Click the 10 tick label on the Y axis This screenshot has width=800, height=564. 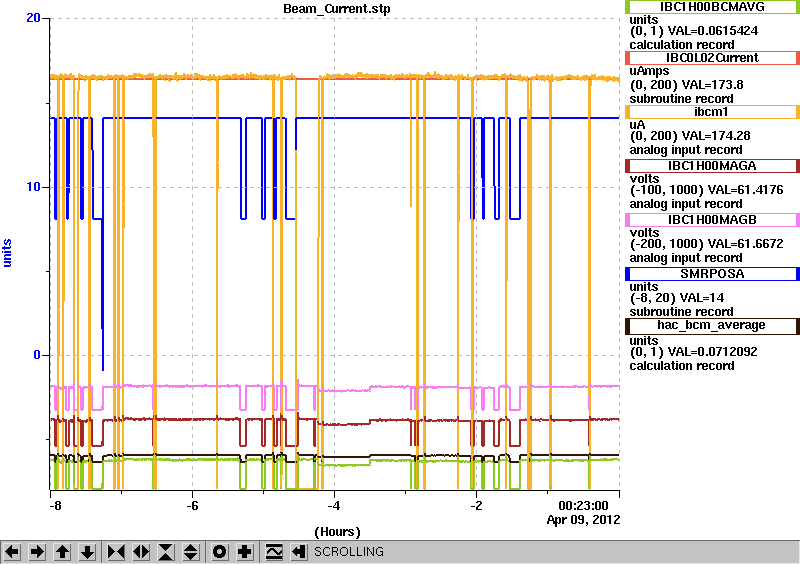pyautogui.click(x=33, y=187)
